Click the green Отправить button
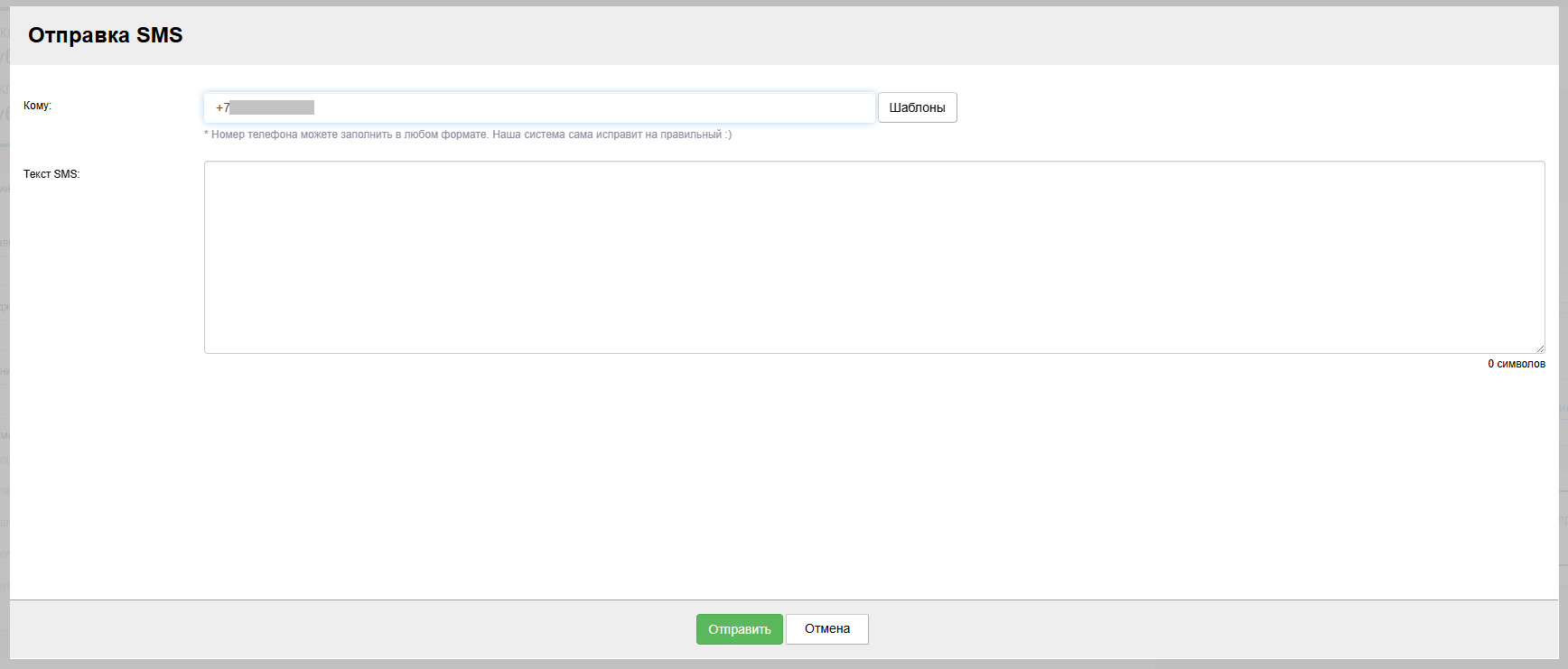The image size is (1568, 669). coord(739,629)
